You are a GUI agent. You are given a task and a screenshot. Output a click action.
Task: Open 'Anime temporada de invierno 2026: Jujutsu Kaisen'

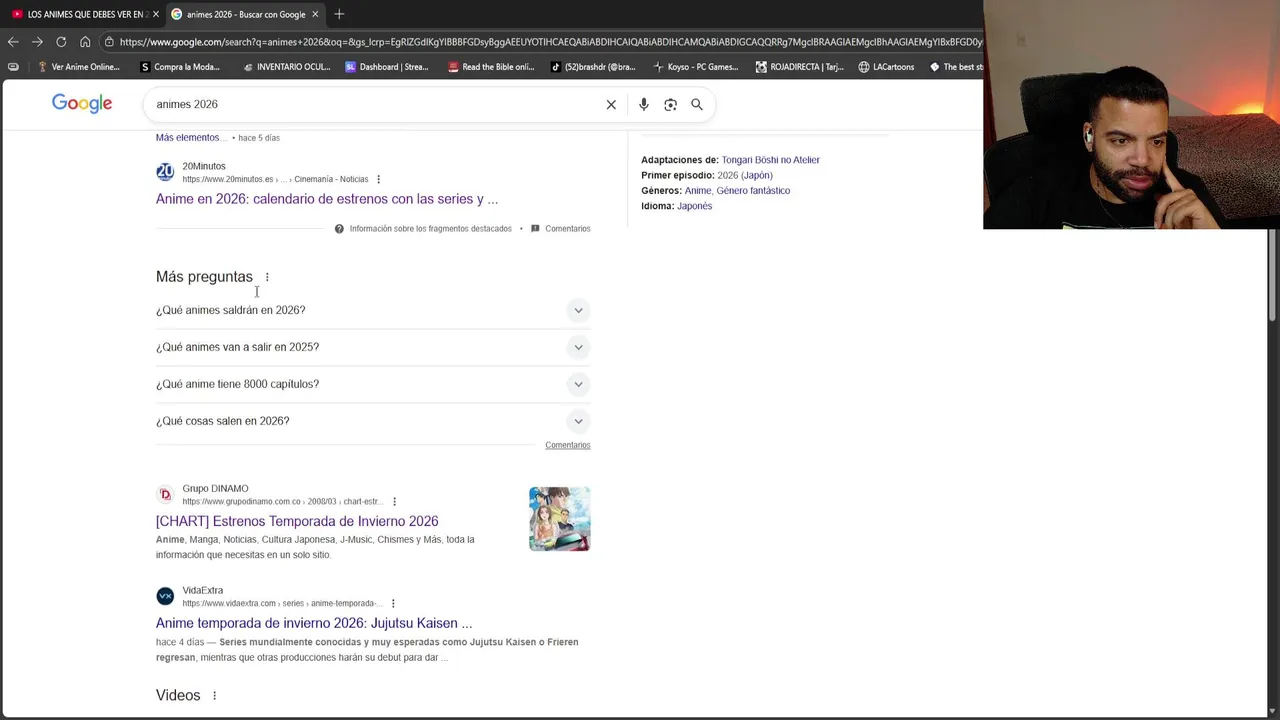[314, 623]
